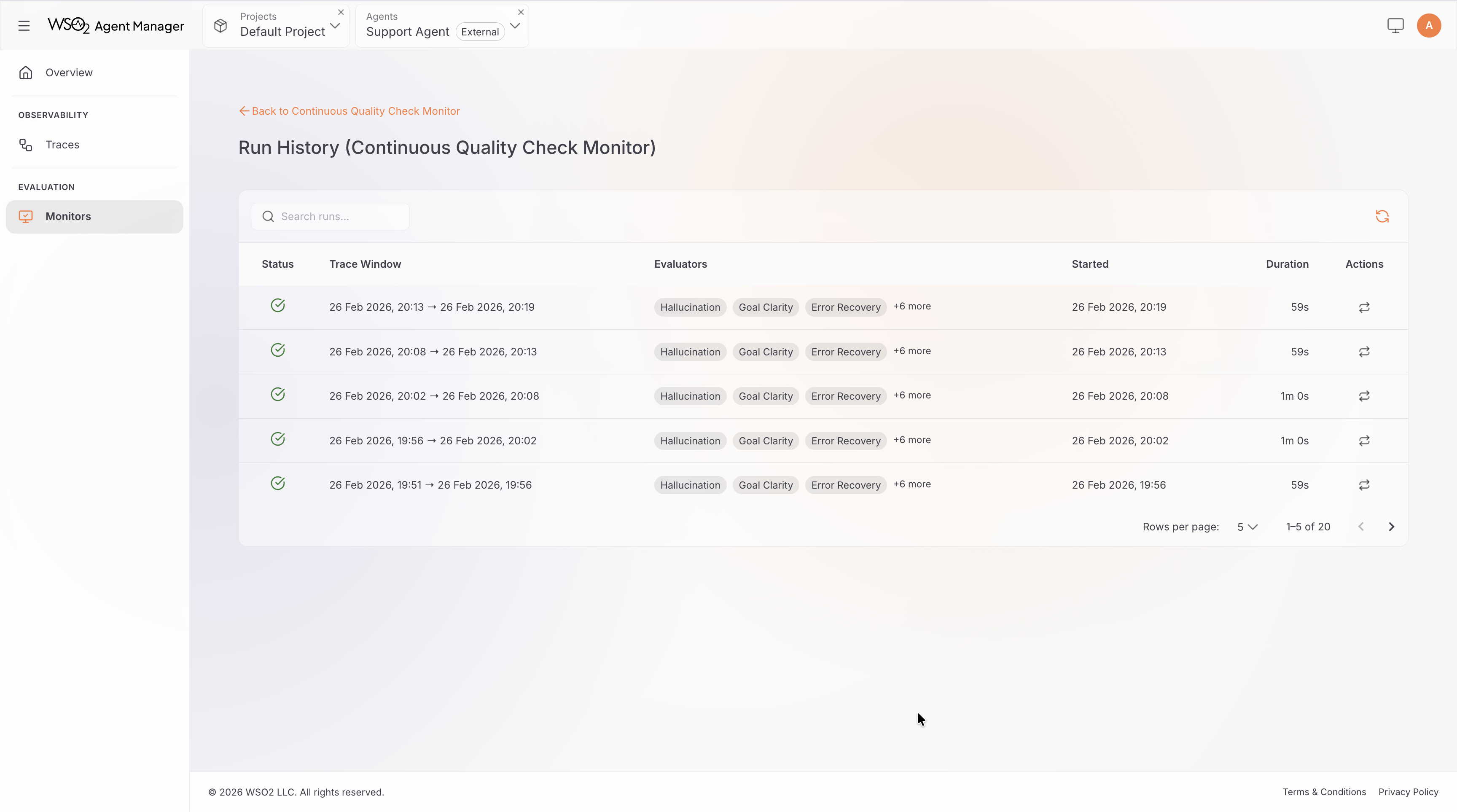Click the Projects cube icon

click(220, 25)
